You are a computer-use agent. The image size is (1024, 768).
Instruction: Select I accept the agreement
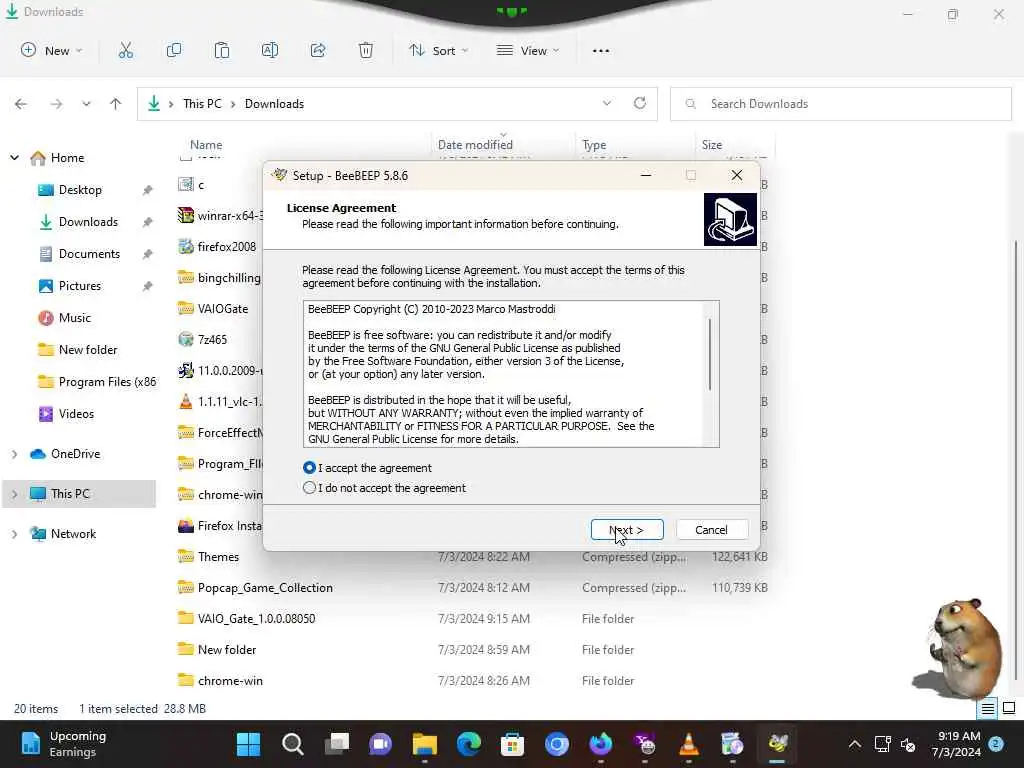click(368, 468)
